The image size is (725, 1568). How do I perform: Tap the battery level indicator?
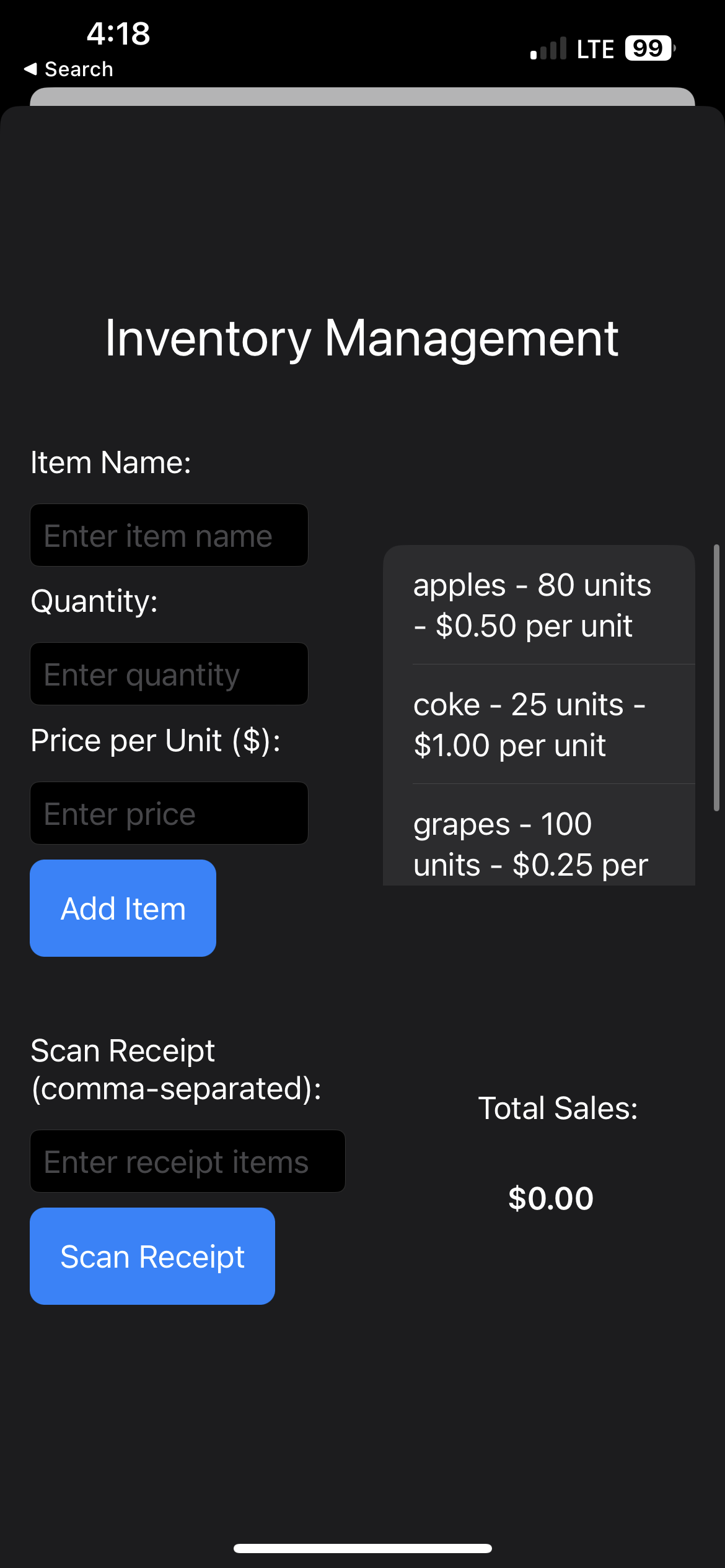(x=649, y=48)
